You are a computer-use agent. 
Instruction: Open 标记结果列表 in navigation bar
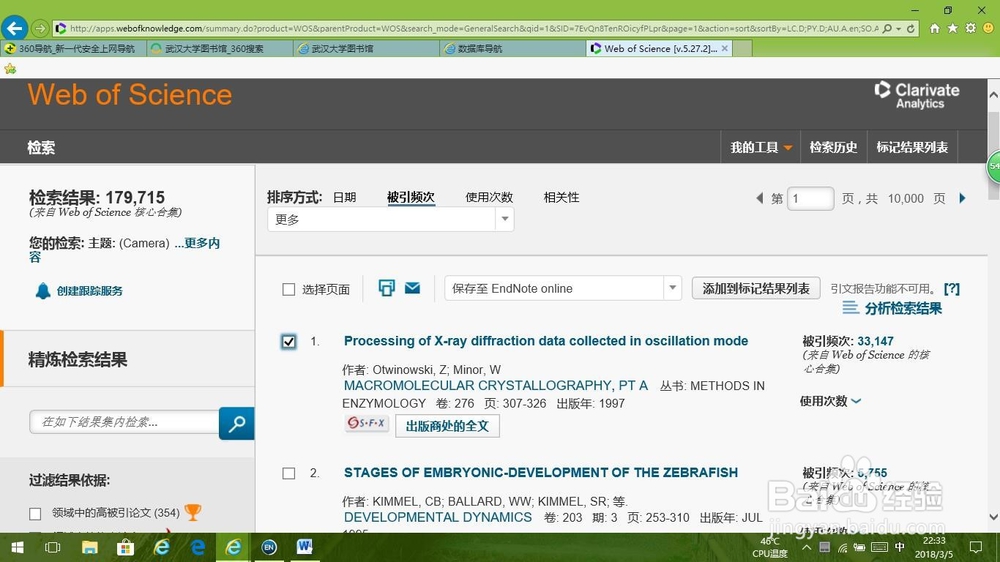click(x=912, y=147)
